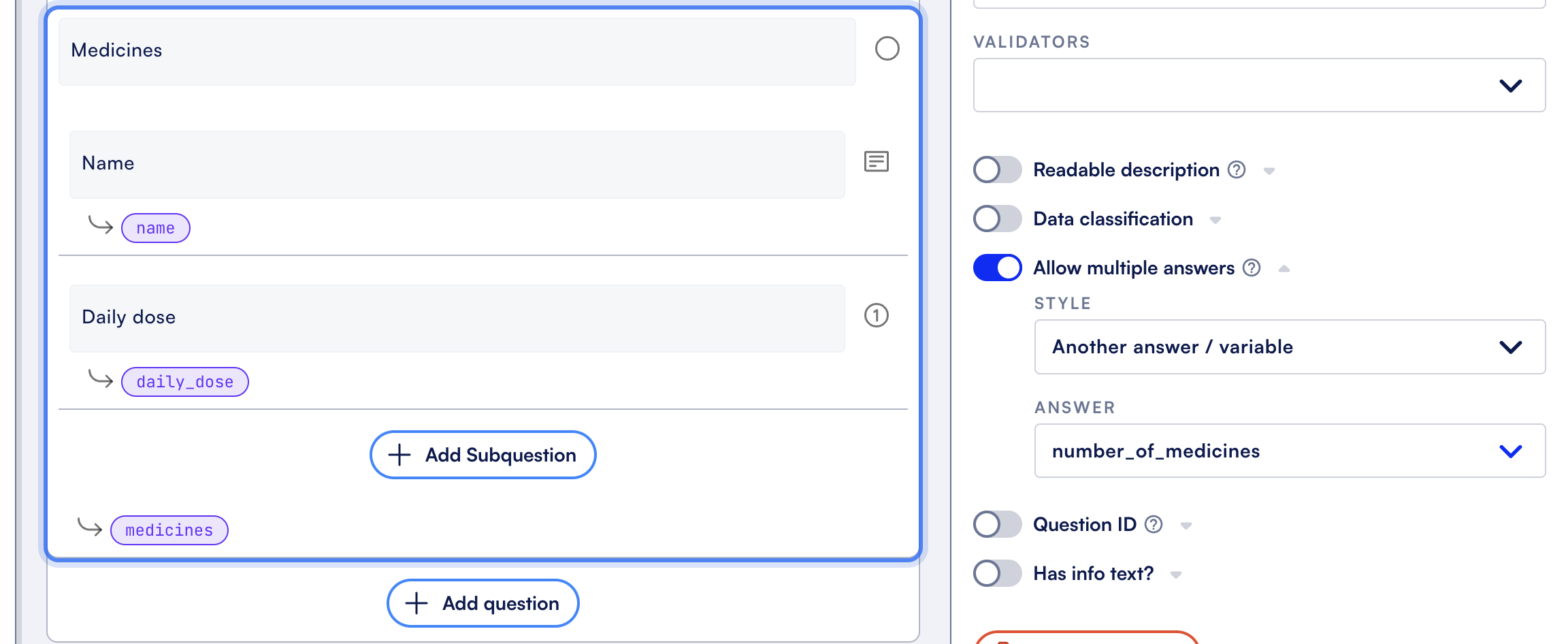Image resolution: width=1568 pixels, height=644 pixels.
Task: Click help icon next to Question ID
Action: (x=1154, y=524)
